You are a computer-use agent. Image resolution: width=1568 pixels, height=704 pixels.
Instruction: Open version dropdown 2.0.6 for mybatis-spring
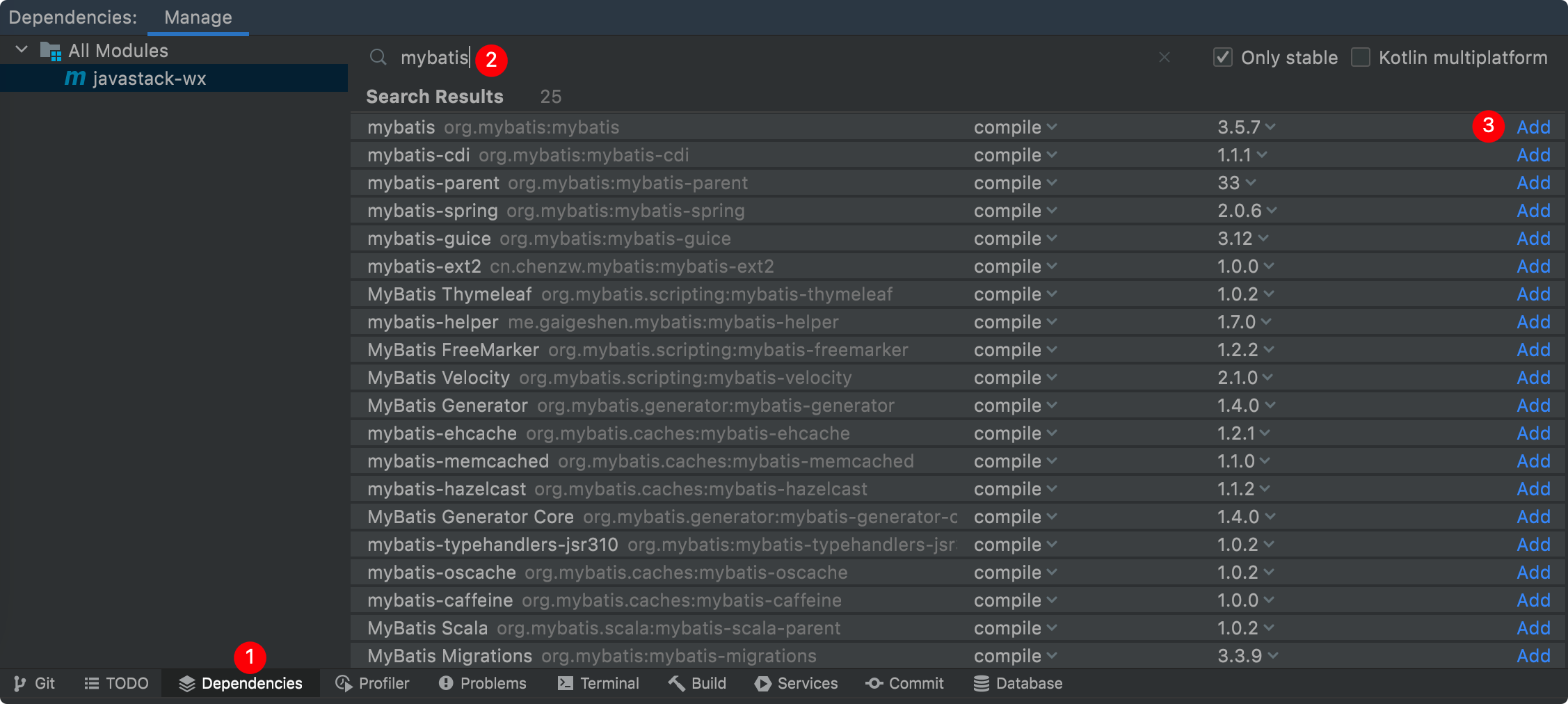(1247, 211)
